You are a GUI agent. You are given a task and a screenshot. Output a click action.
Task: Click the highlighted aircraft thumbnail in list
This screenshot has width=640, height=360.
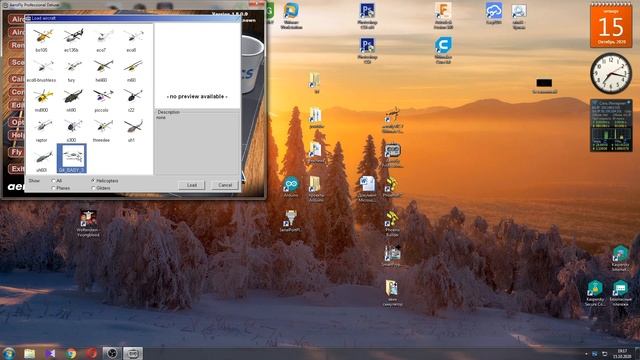point(72,158)
